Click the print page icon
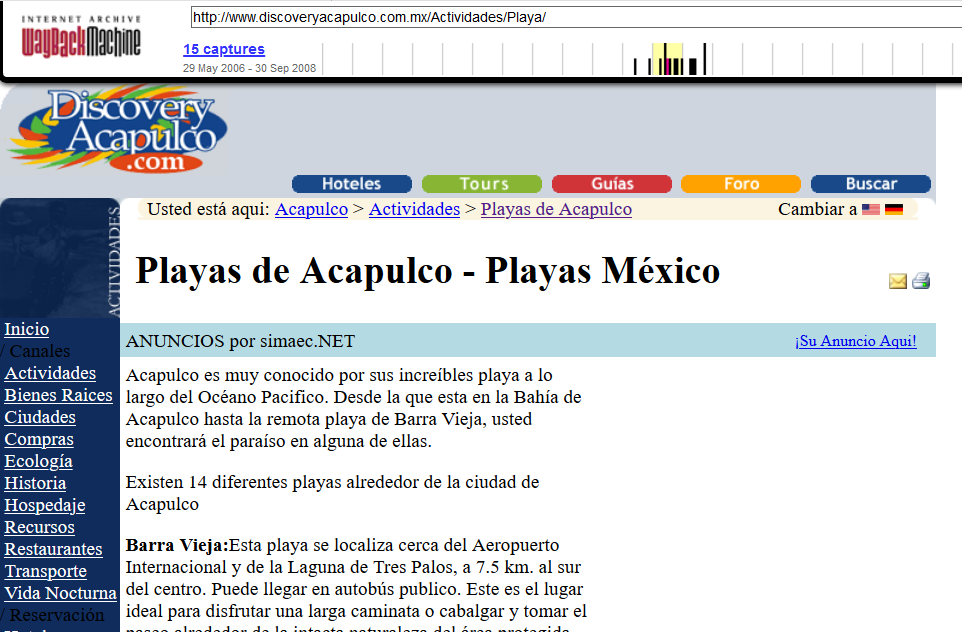The width and height of the screenshot is (962, 632). pyautogui.click(x=919, y=281)
